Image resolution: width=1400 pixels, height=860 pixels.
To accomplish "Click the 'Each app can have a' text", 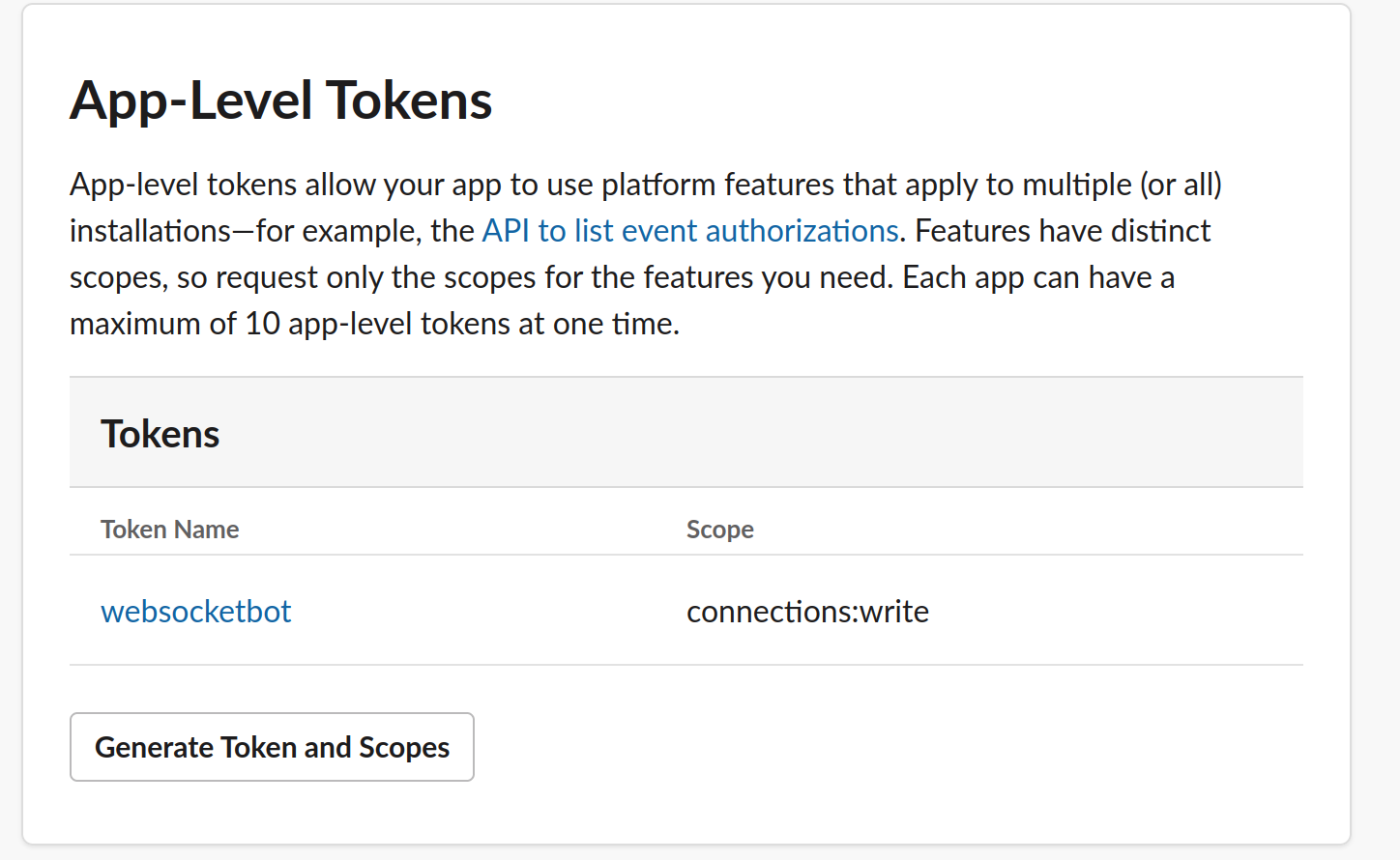I will pos(1037,277).
